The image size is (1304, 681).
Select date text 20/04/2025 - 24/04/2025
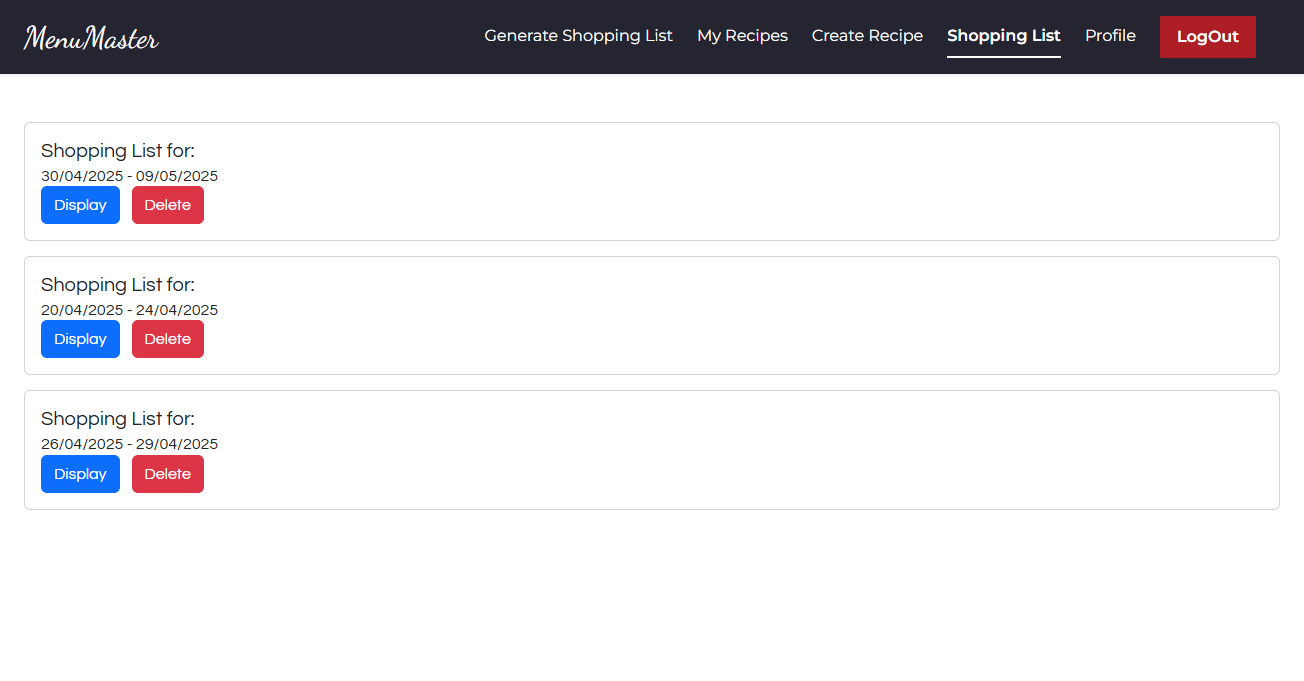pyautogui.click(x=129, y=310)
